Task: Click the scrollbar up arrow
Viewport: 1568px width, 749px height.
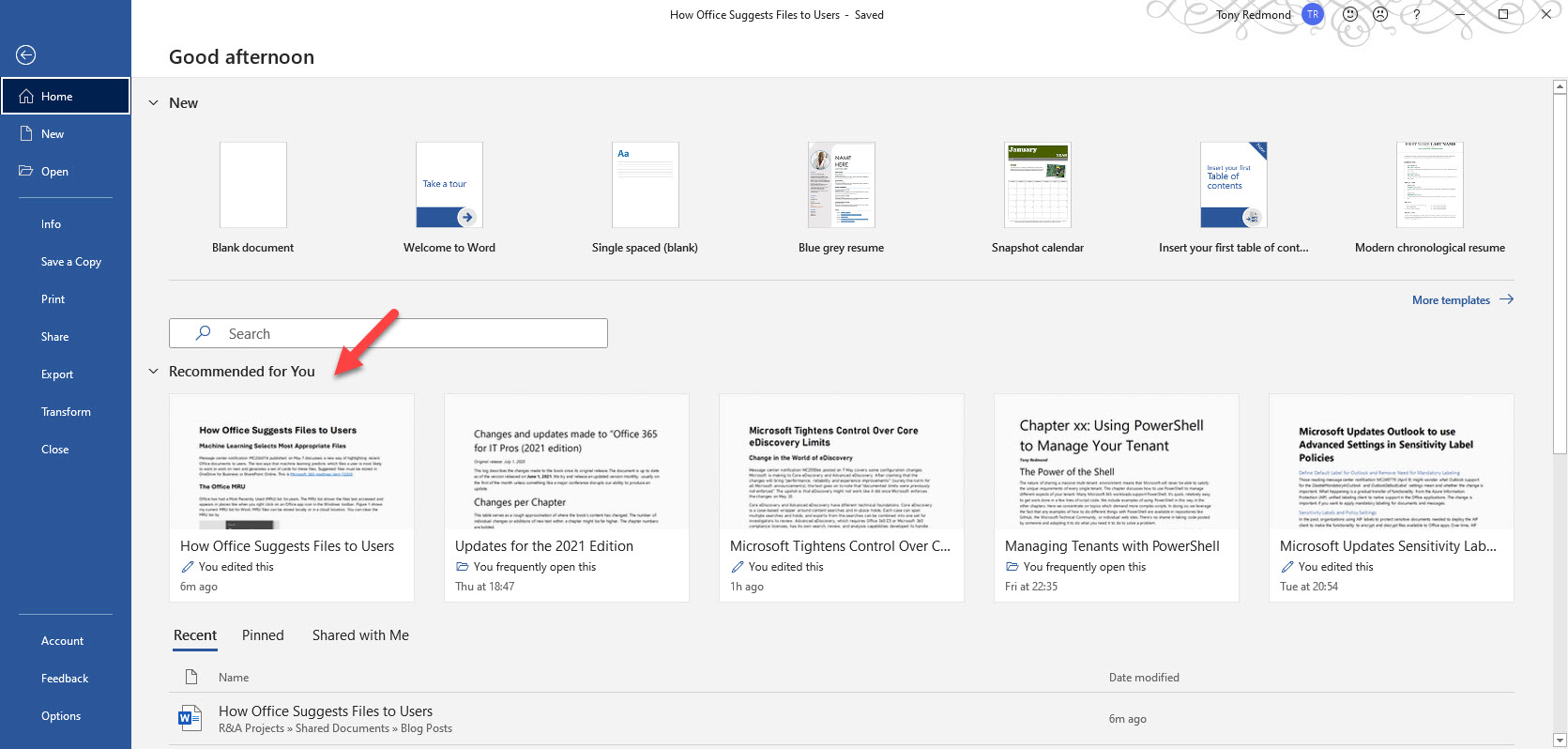Action: pyautogui.click(x=1560, y=87)
